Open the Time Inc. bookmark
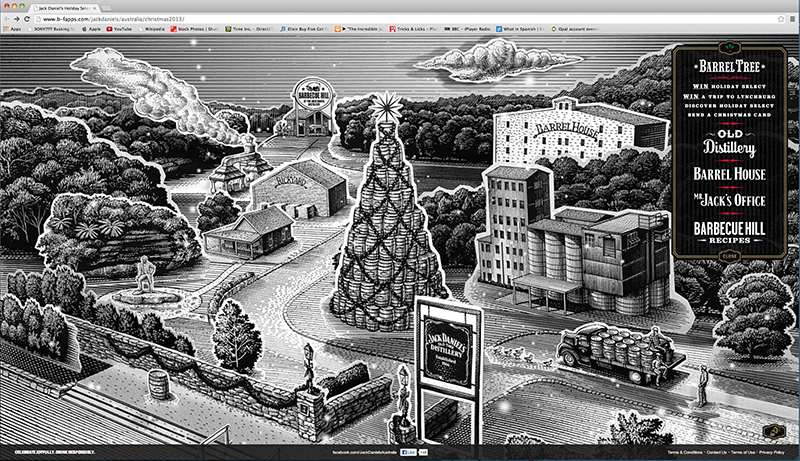This screenshot has width=800, height=461. 249,29
